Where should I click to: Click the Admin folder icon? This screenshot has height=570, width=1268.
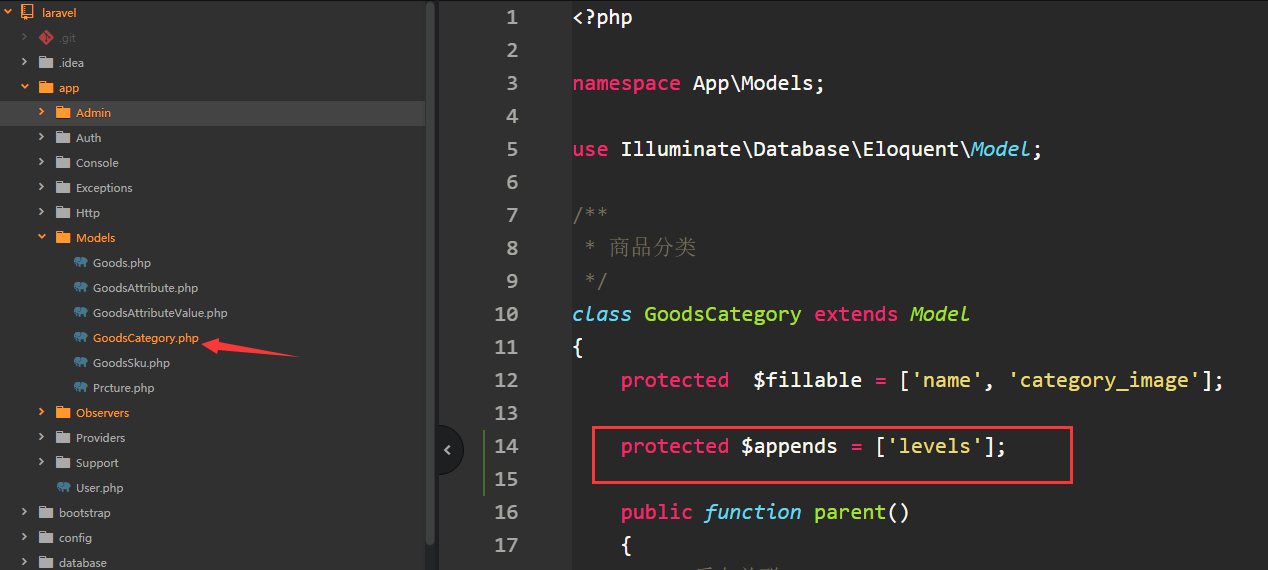tap(63, 113)
